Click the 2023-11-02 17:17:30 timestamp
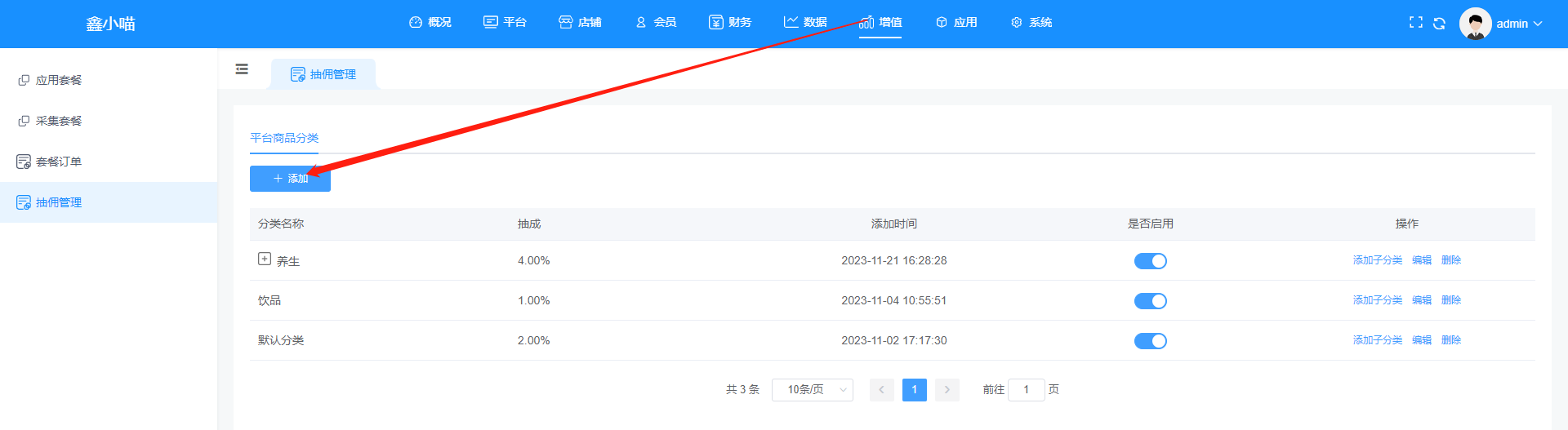The height and width of the screenshot is (430, 1568). pyautogui.click(x=894, y=340)
